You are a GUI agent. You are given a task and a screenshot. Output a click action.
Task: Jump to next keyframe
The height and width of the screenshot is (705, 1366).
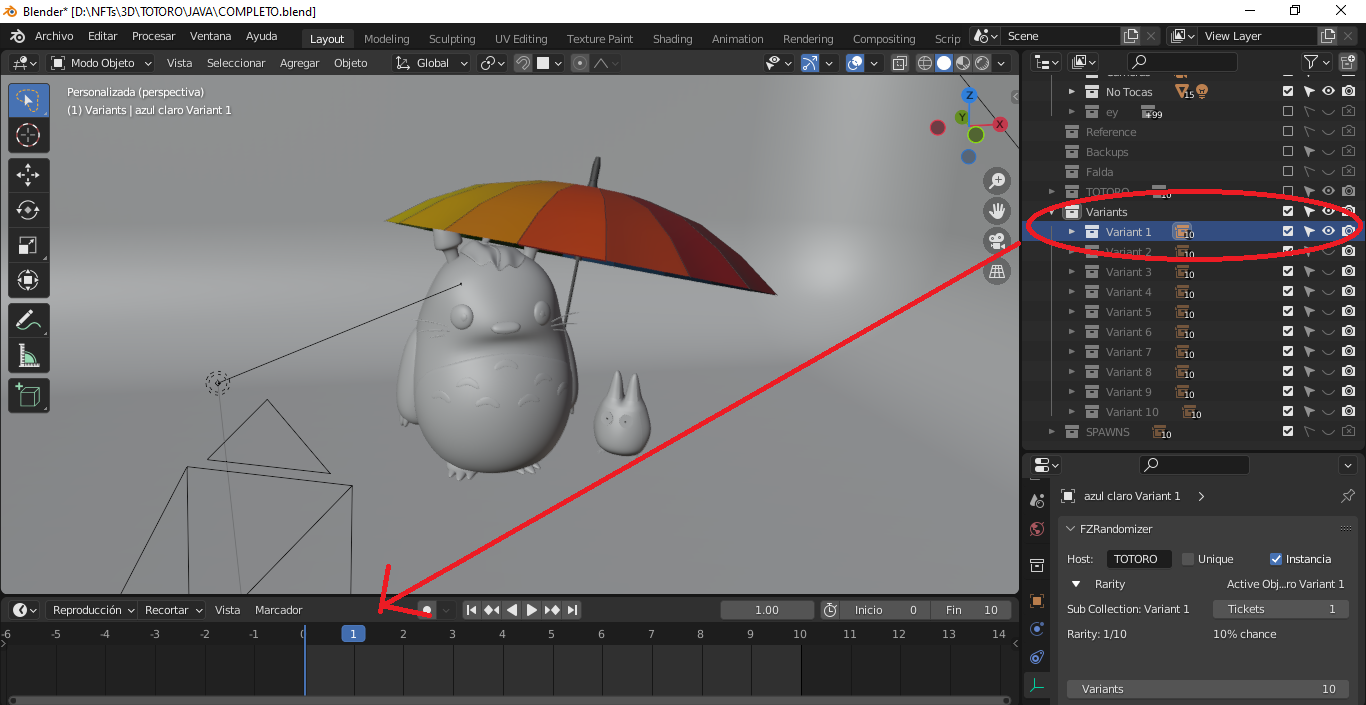(552, 610)
